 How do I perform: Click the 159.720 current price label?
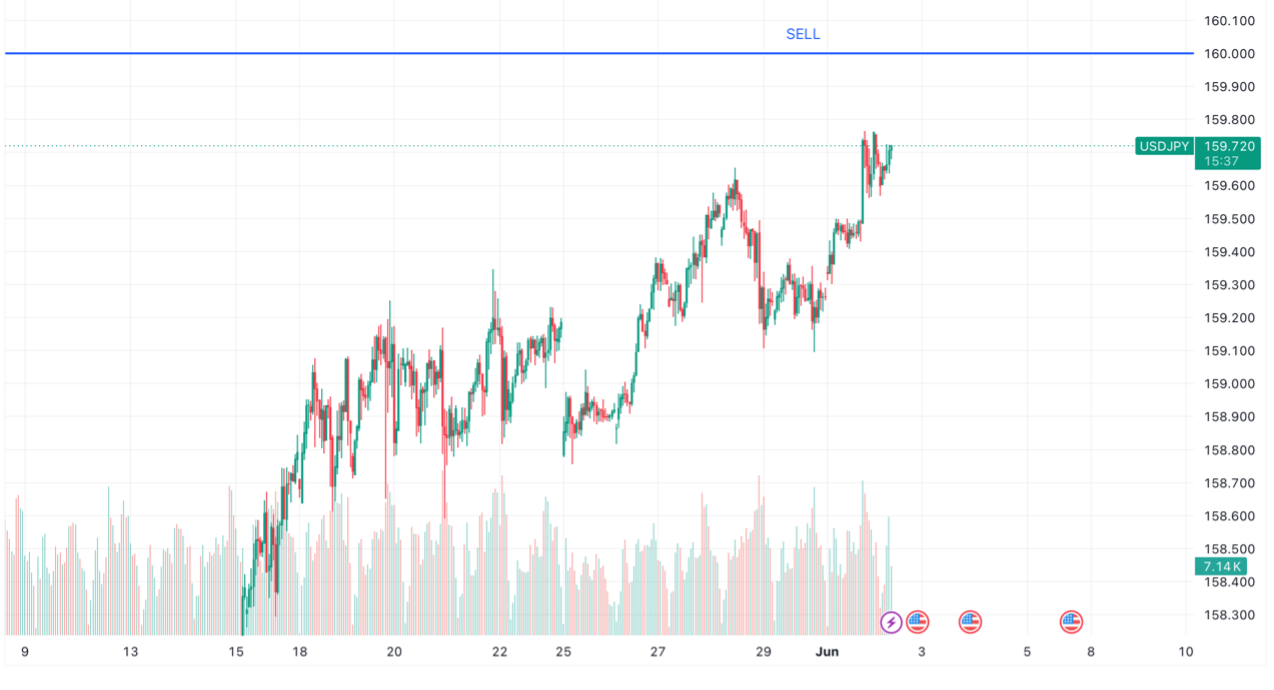[1229, 146]
